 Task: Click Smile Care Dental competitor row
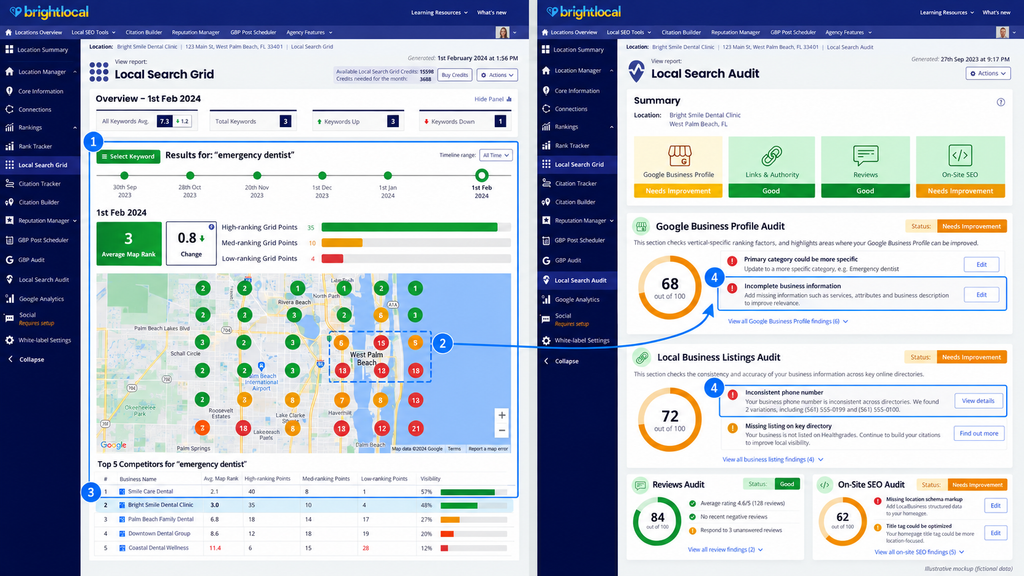click(x=306, y=491)
